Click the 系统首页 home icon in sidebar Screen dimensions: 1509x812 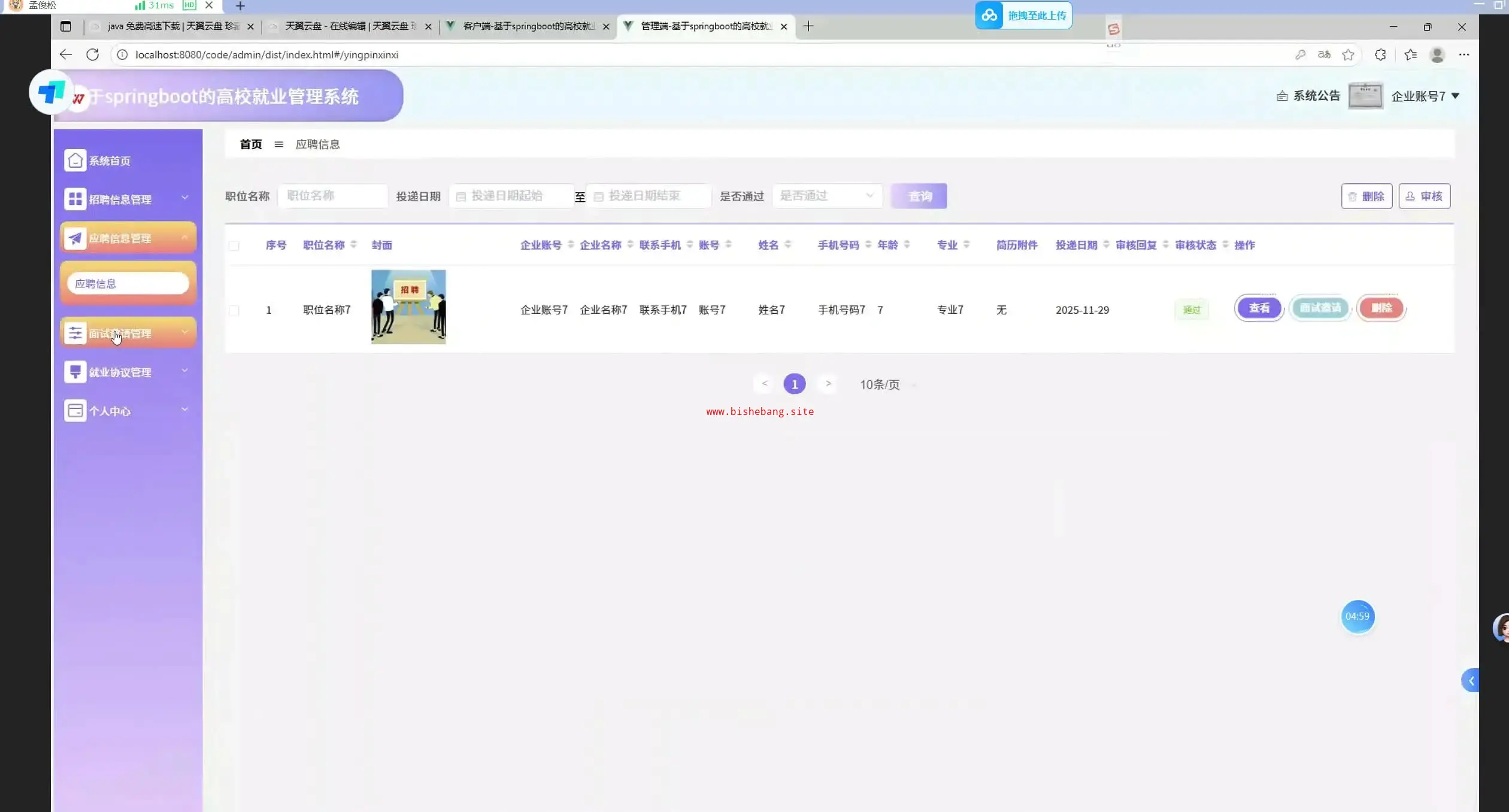point(75,160)
